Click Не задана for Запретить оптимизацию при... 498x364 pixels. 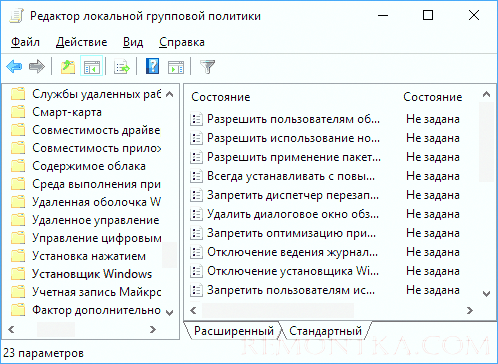433,233
